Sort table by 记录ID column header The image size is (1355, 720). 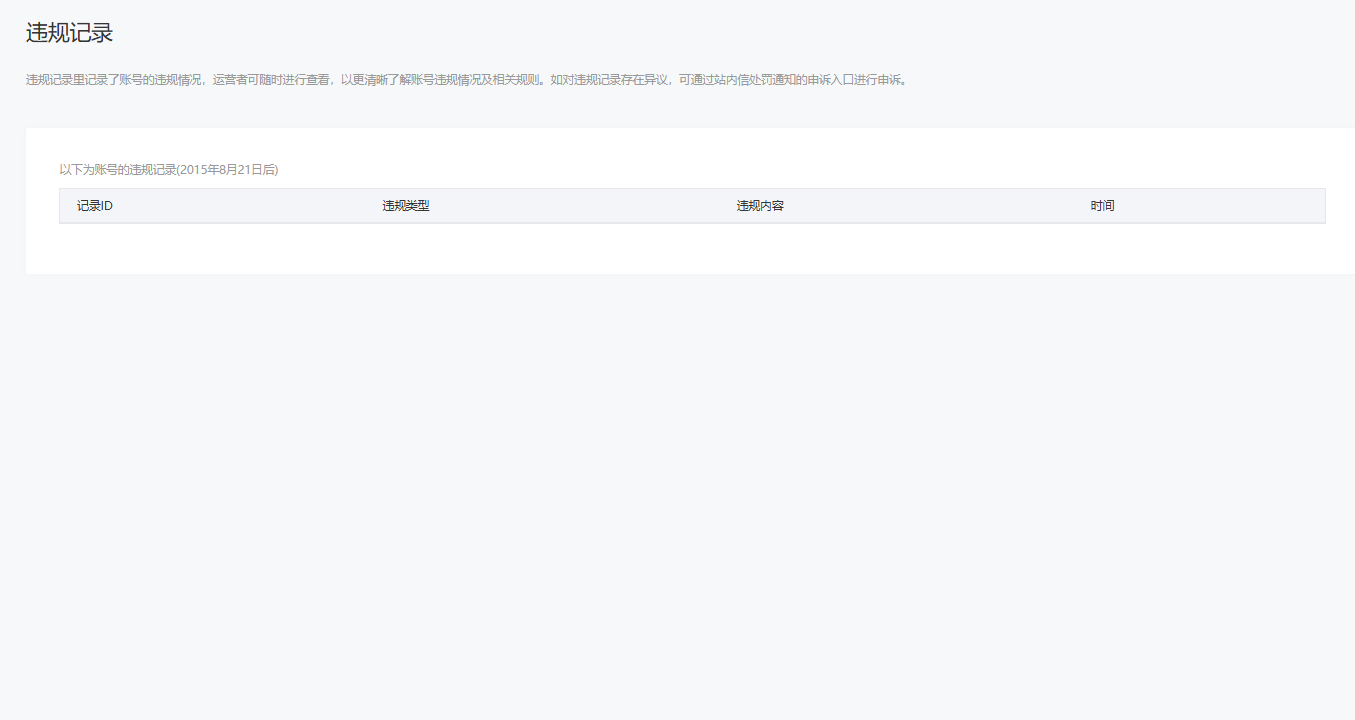[x=94, y=206]
